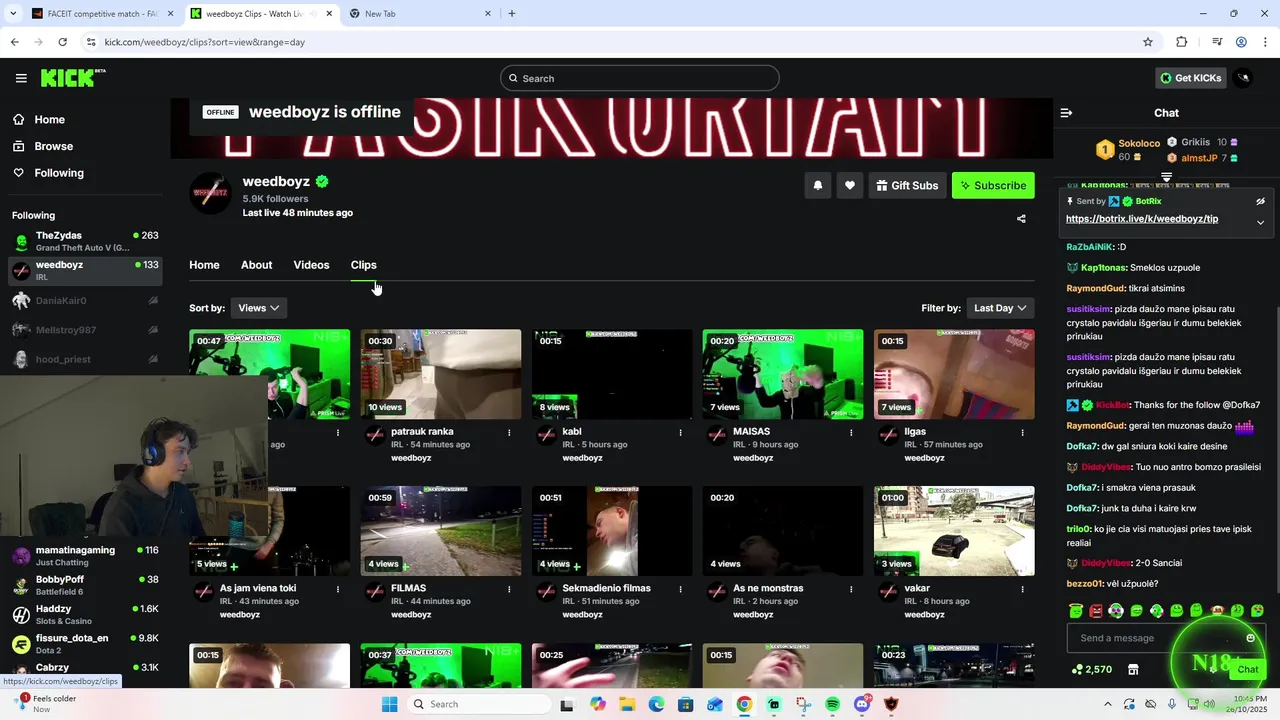Viewport: 1280px width, 720px height.
Task: Click the notification bell on weedboyz channel
Action: (x=818, y=185)
